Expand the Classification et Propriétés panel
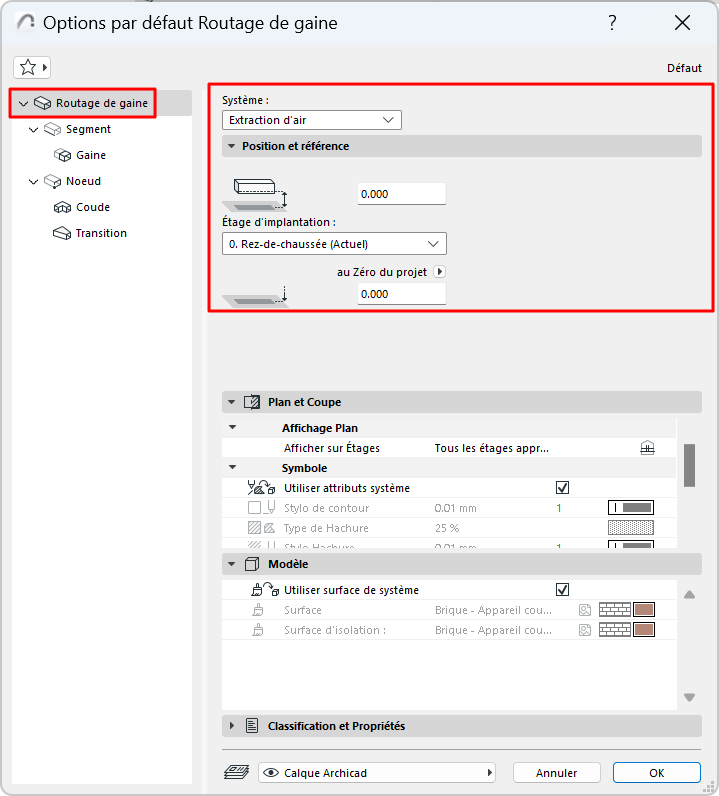Screen dimensions: 719x796 coord(232,726)
